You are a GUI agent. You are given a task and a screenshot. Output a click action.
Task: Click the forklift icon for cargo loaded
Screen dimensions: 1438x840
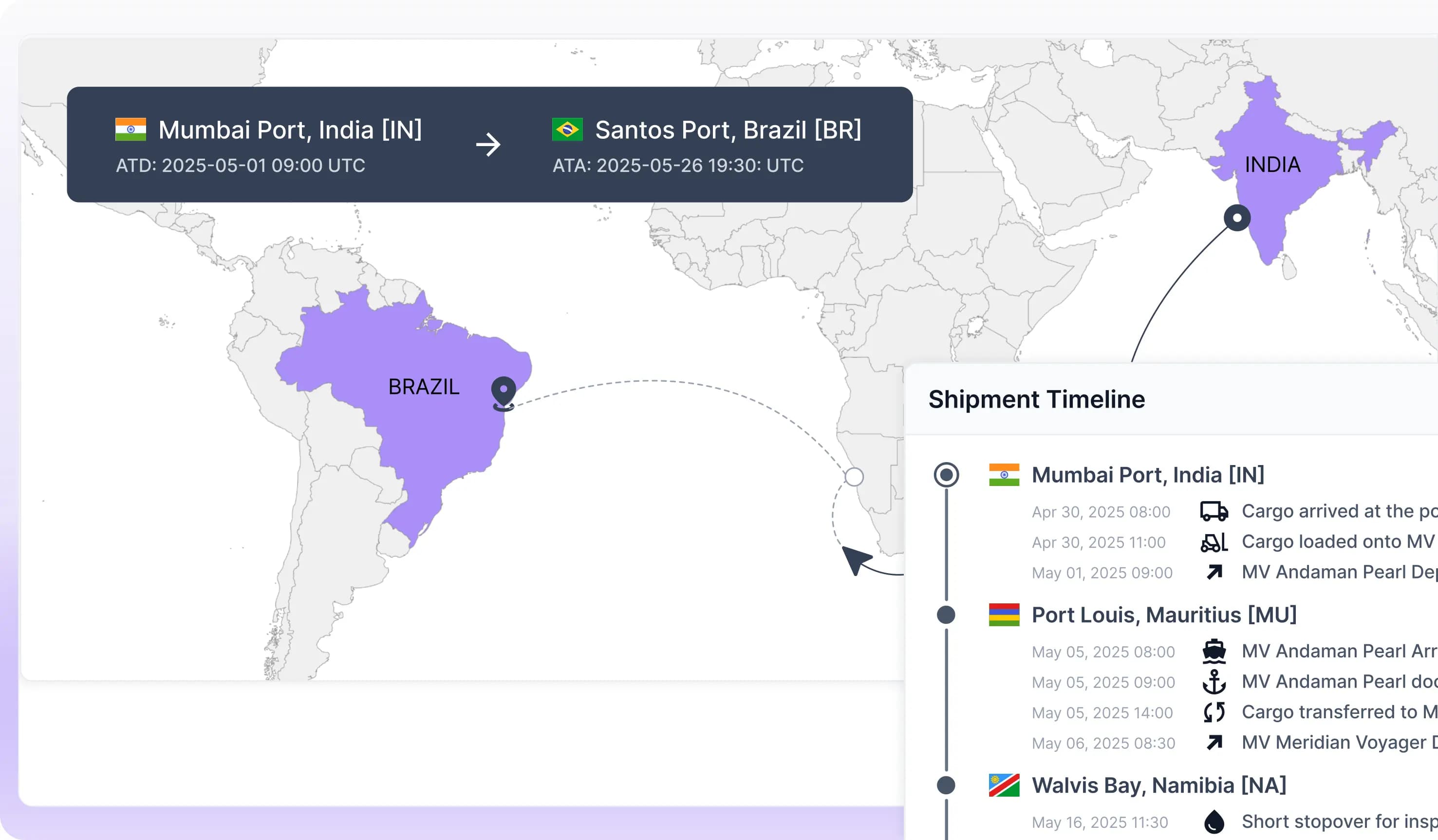pyautogui.click(x=1214, y=542)
